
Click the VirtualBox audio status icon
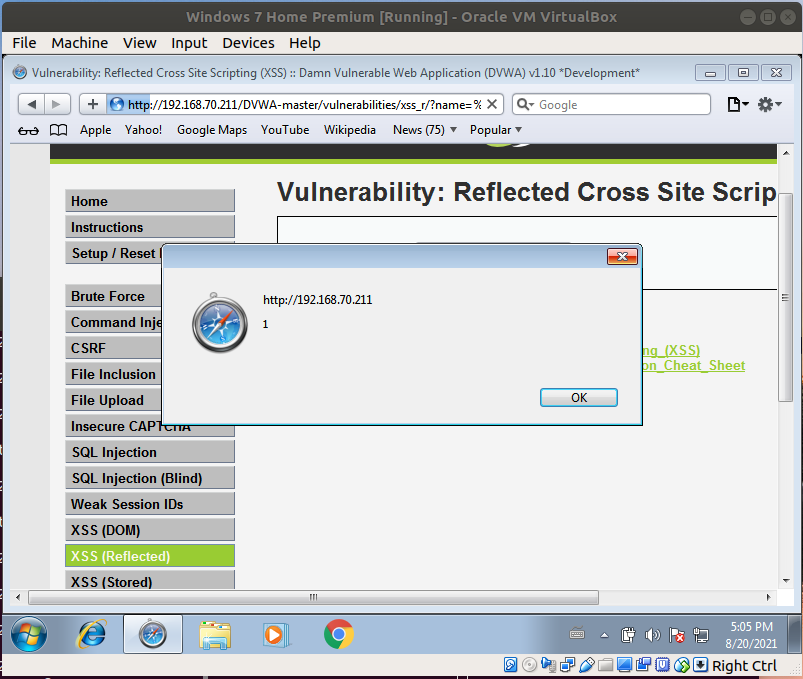coord(548,665)
